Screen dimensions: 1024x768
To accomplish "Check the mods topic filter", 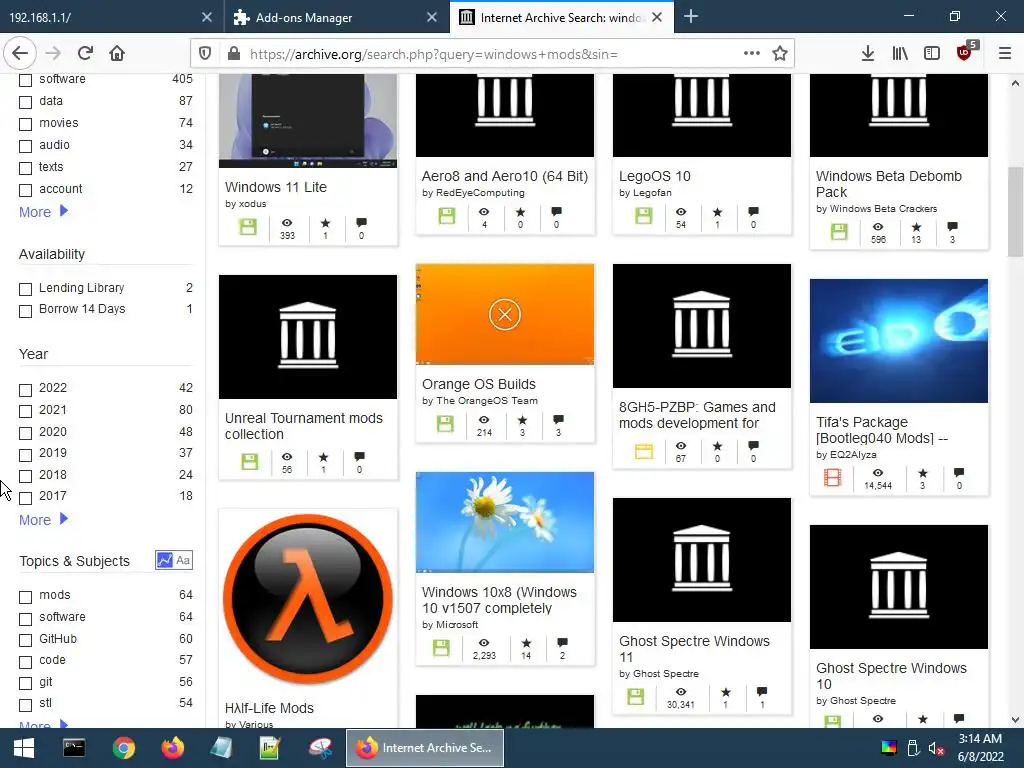I will tap(25, 597).
